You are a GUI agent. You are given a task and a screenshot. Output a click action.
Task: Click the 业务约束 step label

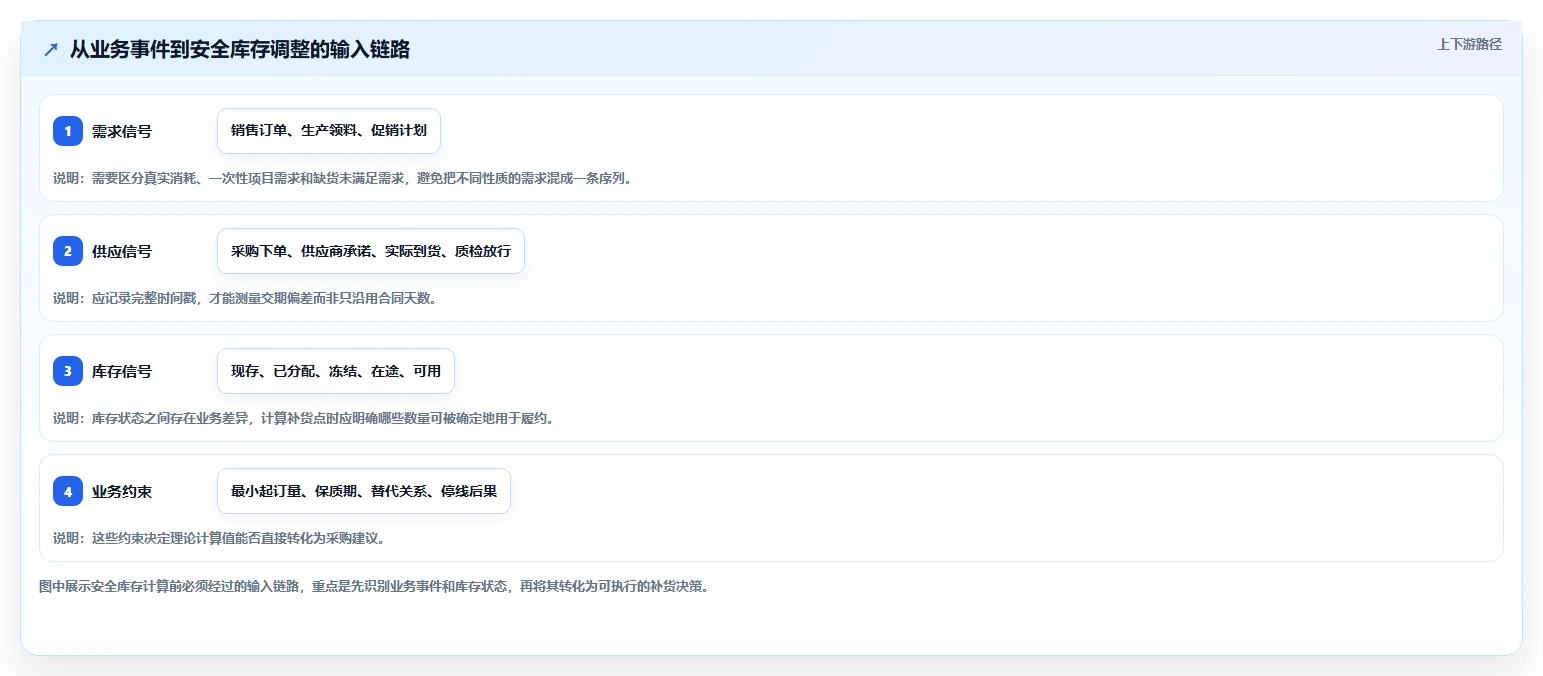(x=122, y=491)
